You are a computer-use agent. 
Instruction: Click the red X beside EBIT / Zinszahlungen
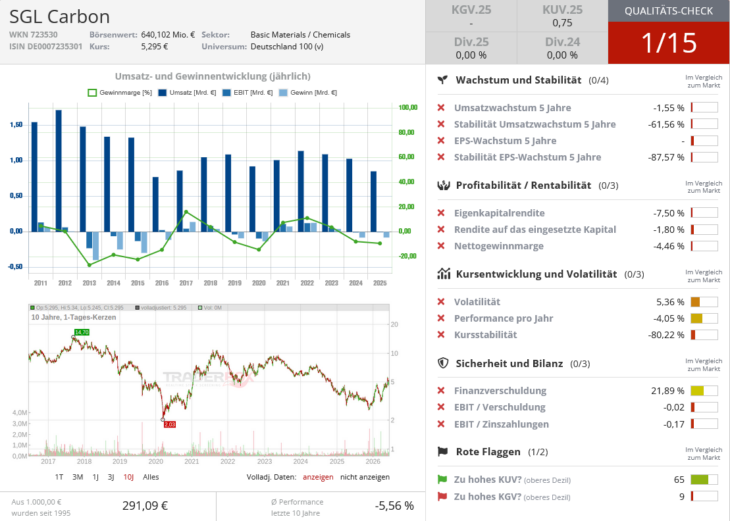tap(441, 424)
